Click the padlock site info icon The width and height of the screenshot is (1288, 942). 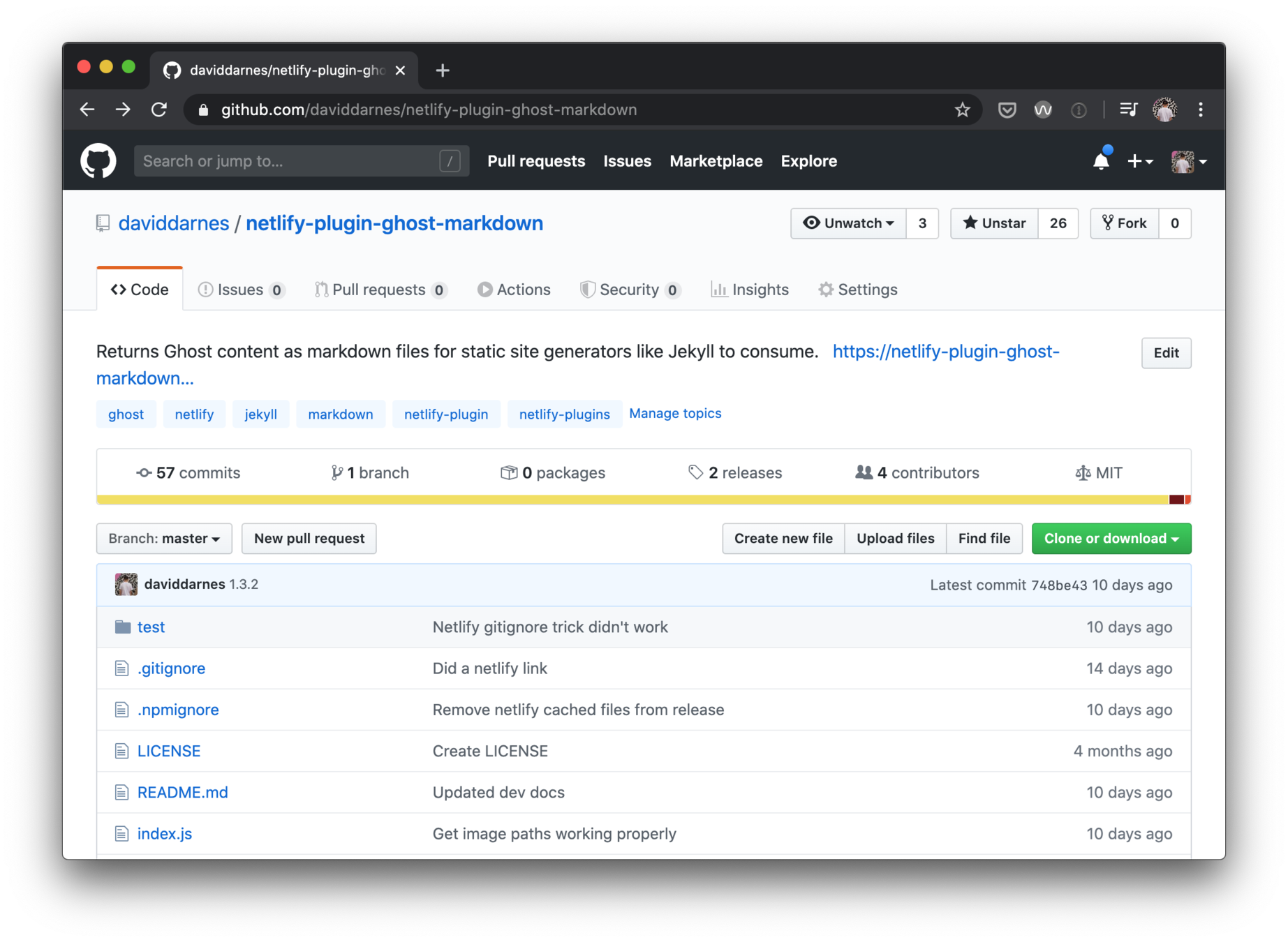tap(203, 110)
